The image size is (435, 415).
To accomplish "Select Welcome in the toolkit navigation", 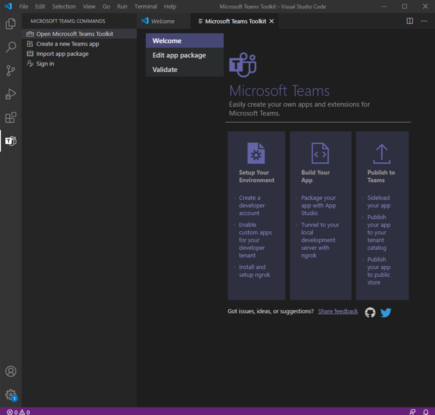I will pos(185,41).
